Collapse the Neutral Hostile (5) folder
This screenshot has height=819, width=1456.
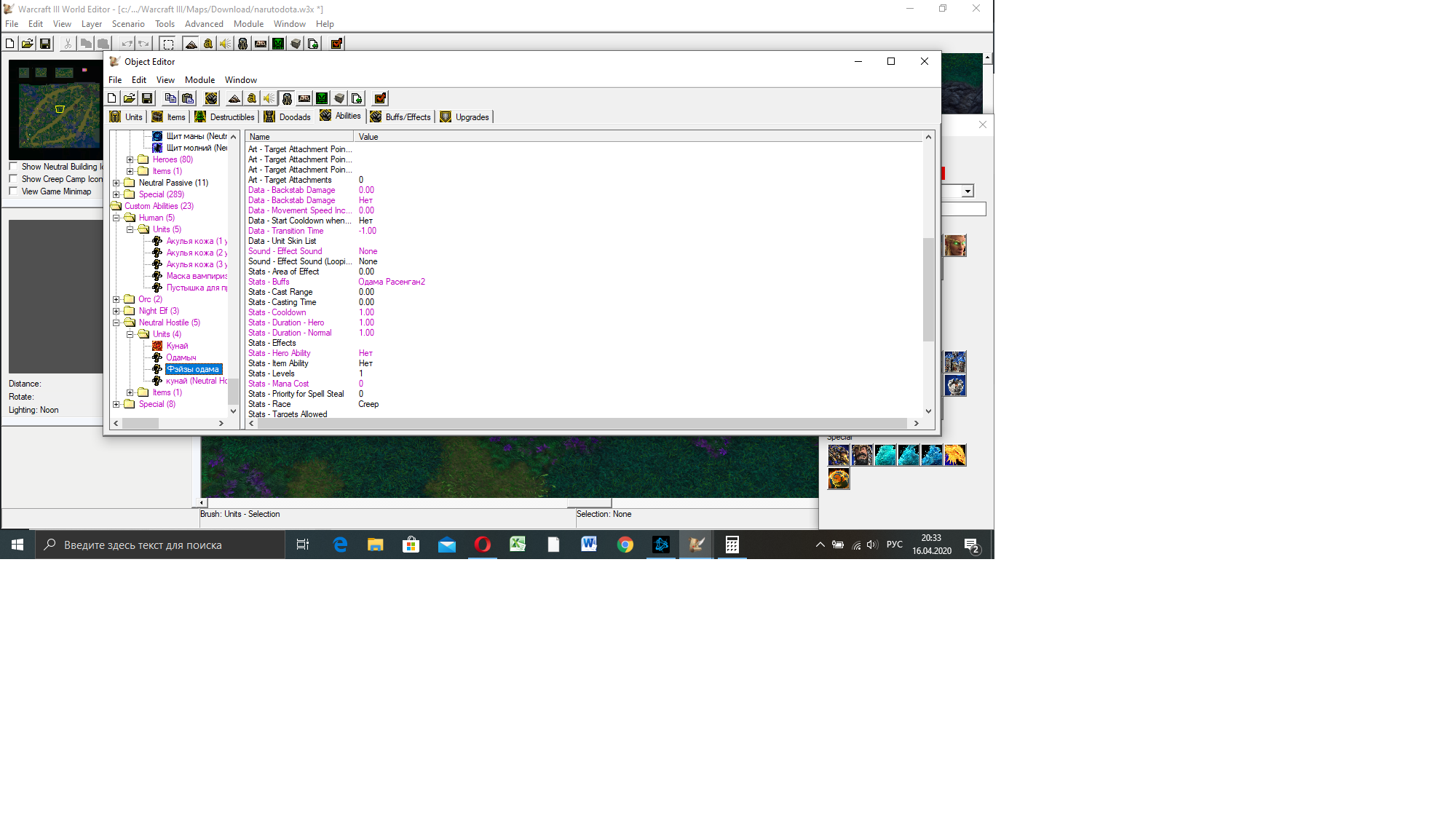coord(116,323)
